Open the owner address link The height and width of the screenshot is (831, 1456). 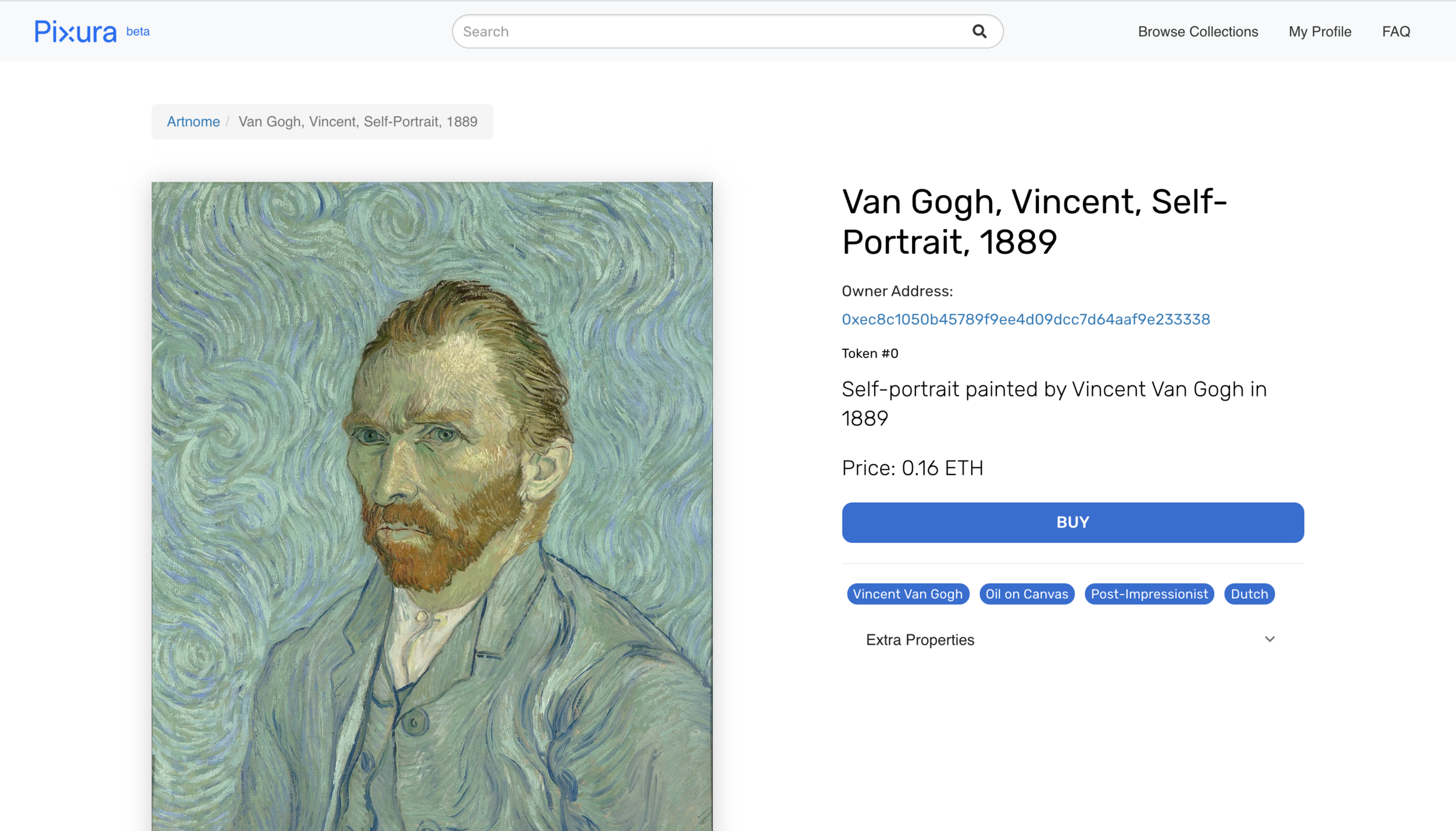point(1026,319)
